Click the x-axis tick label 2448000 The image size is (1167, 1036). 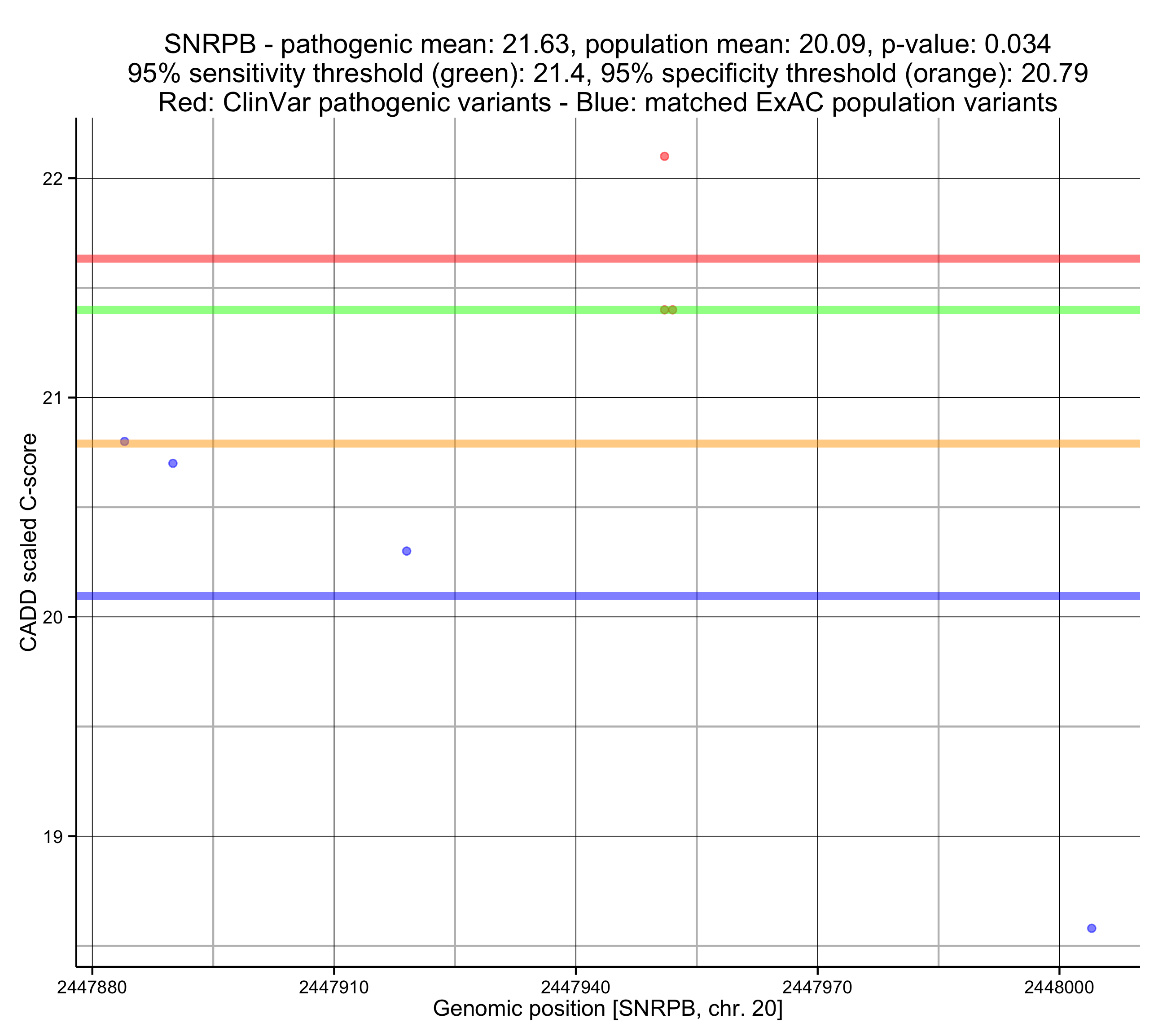(x=1059, y=988)
